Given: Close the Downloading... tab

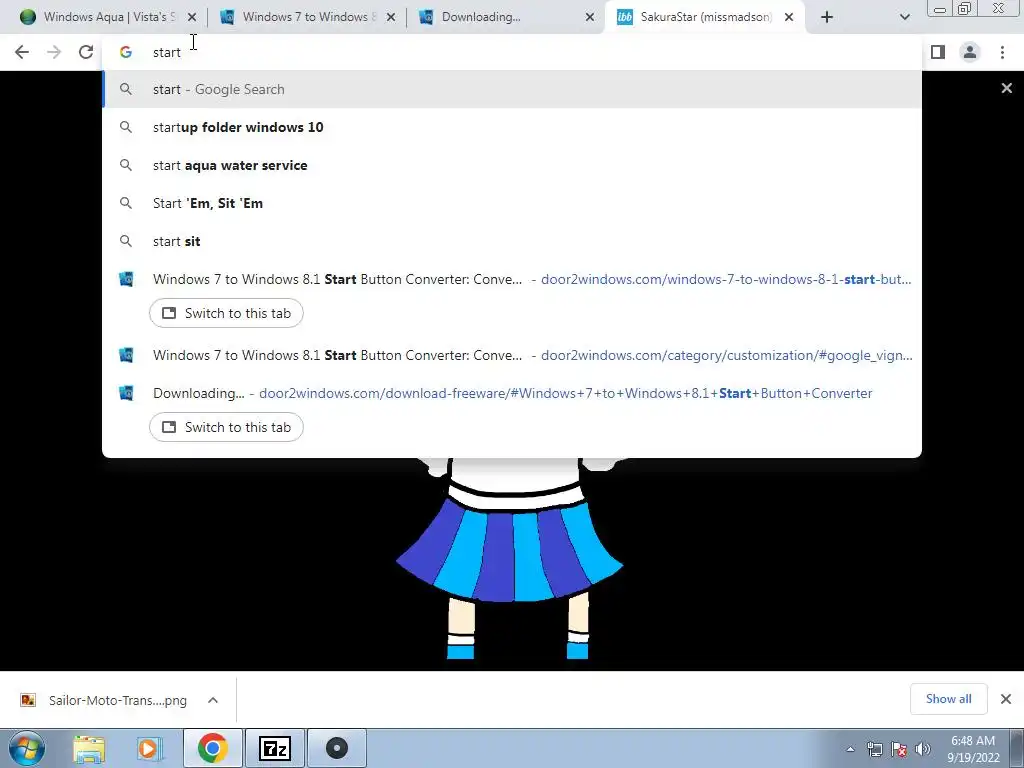Looking at the screenshot, I should [x=590, y=17].
